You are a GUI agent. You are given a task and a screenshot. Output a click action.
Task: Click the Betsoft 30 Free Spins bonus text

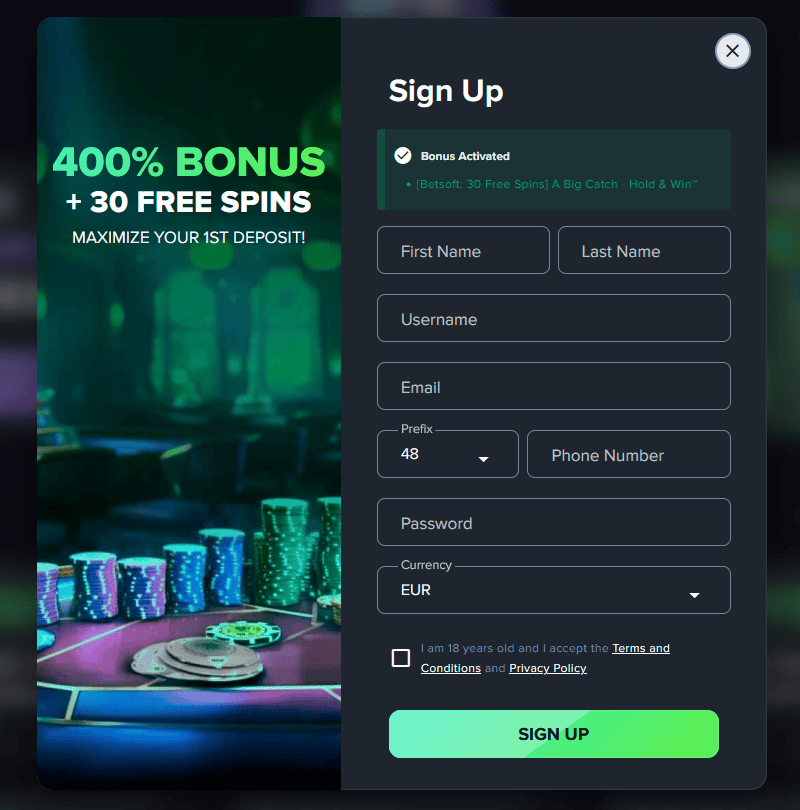tap(556, 184)
